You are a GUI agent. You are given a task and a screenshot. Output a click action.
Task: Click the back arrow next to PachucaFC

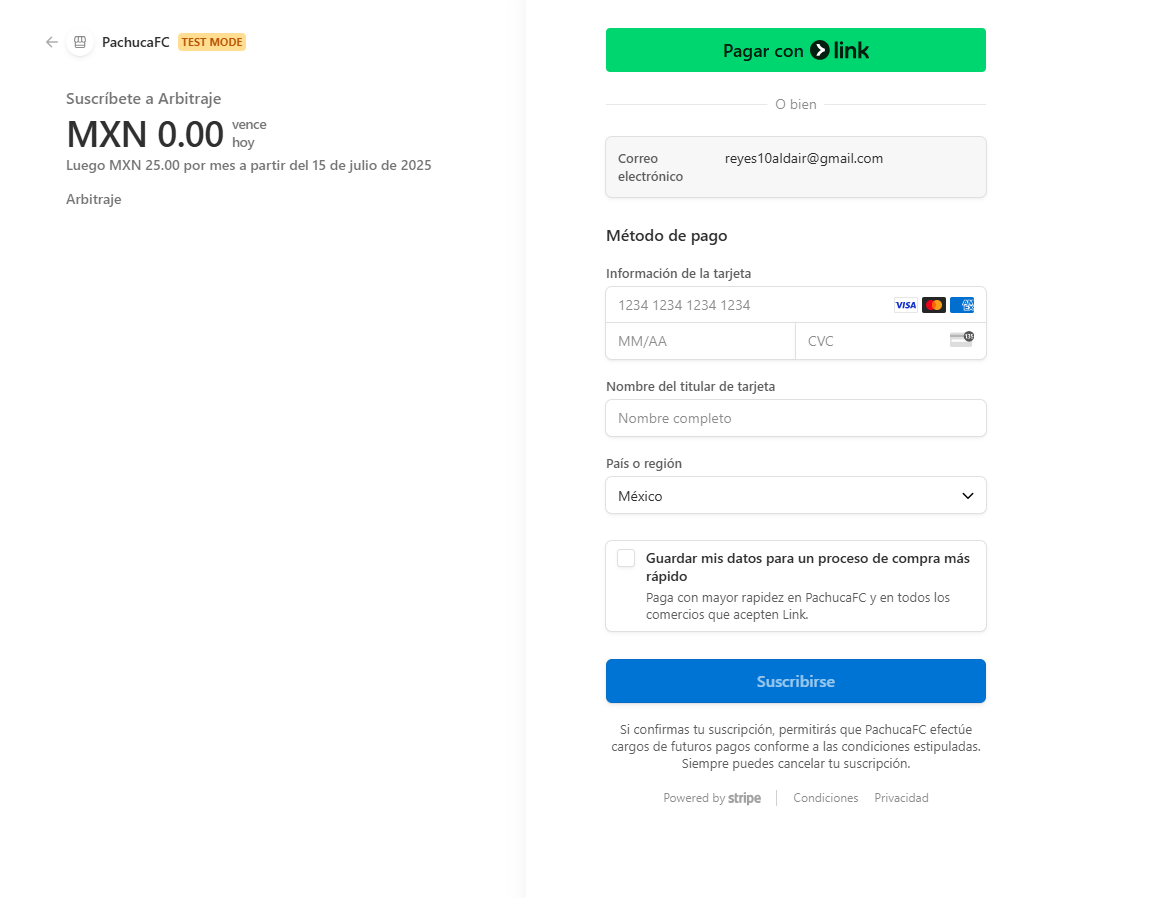52,42
